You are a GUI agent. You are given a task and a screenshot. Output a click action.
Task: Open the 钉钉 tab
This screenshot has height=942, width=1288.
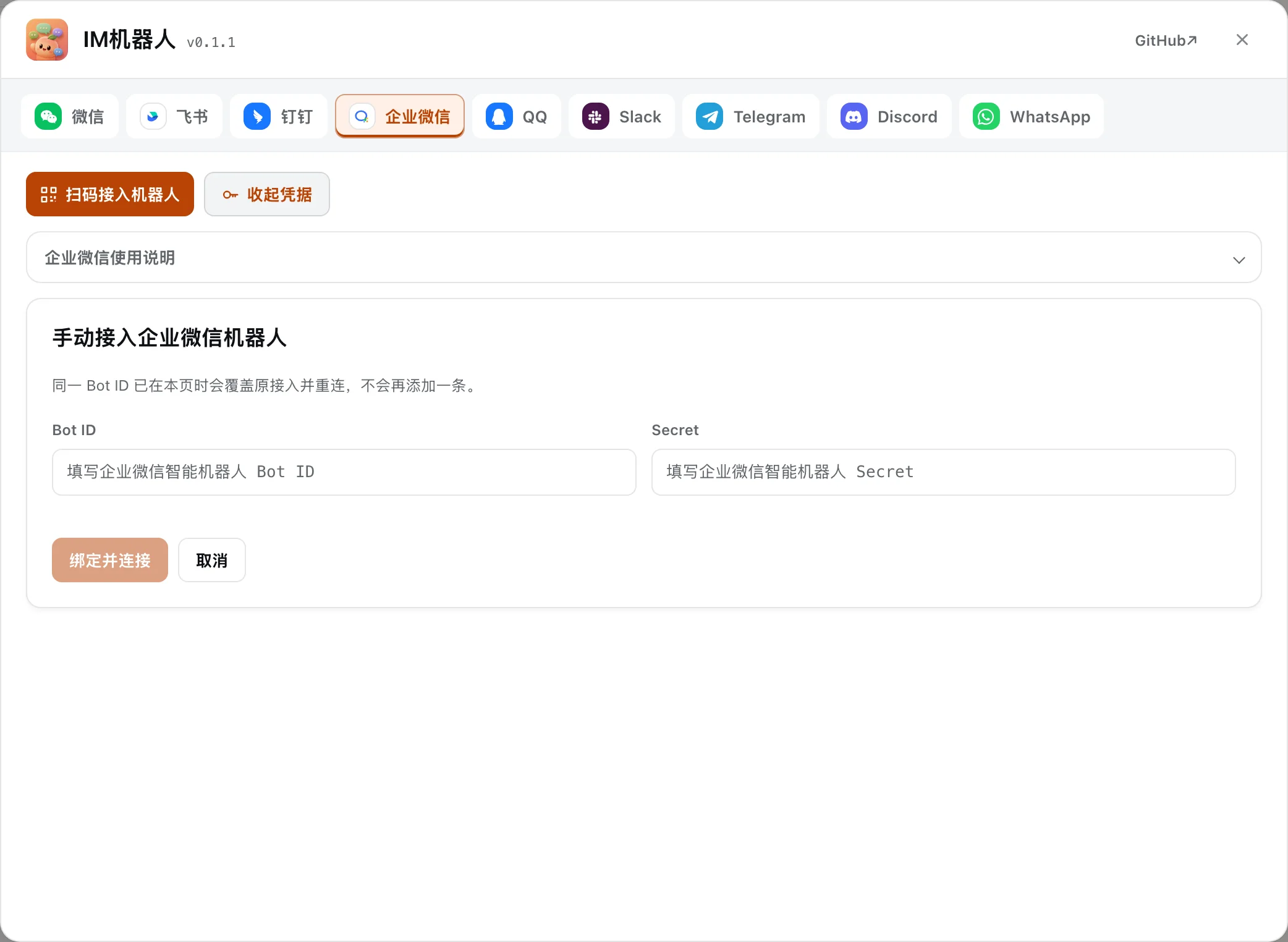point(279,116)
